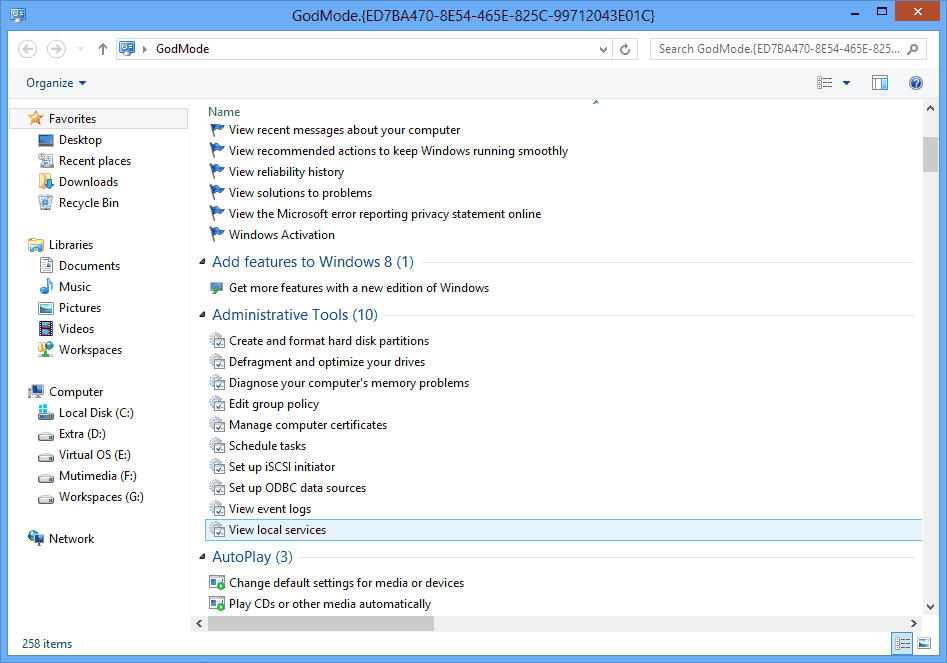Open the view options dropdown arrow
The height and width of the screenshot is (663, 947).
[x=846, y=83]
